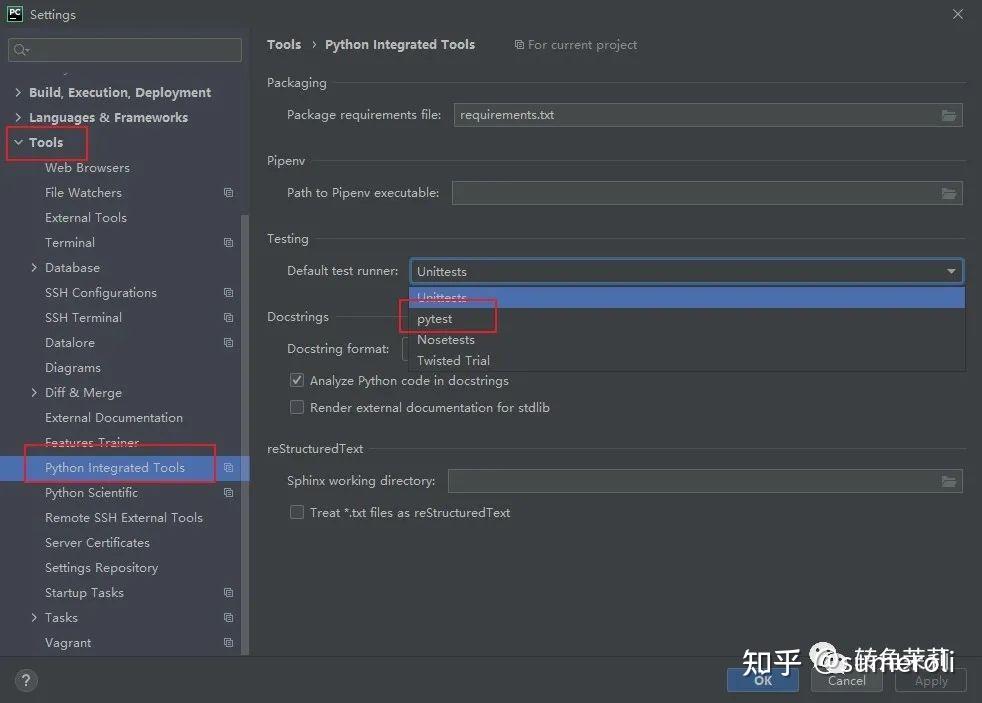
Task: Click the For current project icon
Action: point(519,45)
